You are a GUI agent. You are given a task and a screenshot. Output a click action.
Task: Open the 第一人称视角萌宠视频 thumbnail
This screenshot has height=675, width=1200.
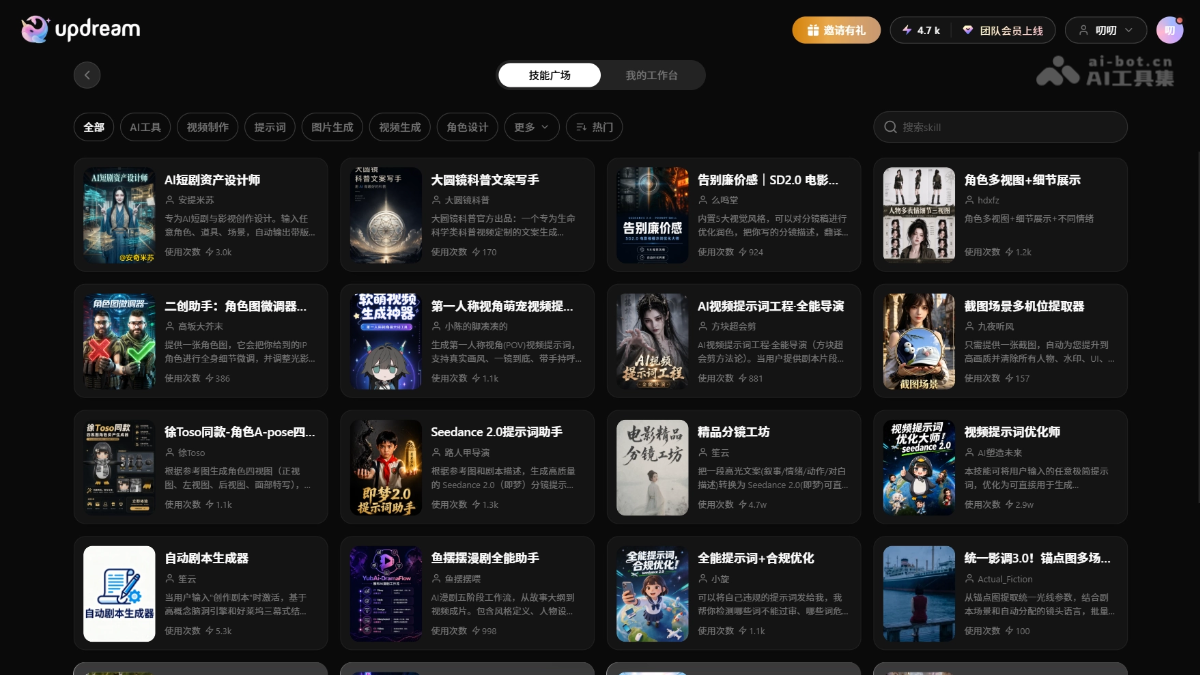point(386,341)
